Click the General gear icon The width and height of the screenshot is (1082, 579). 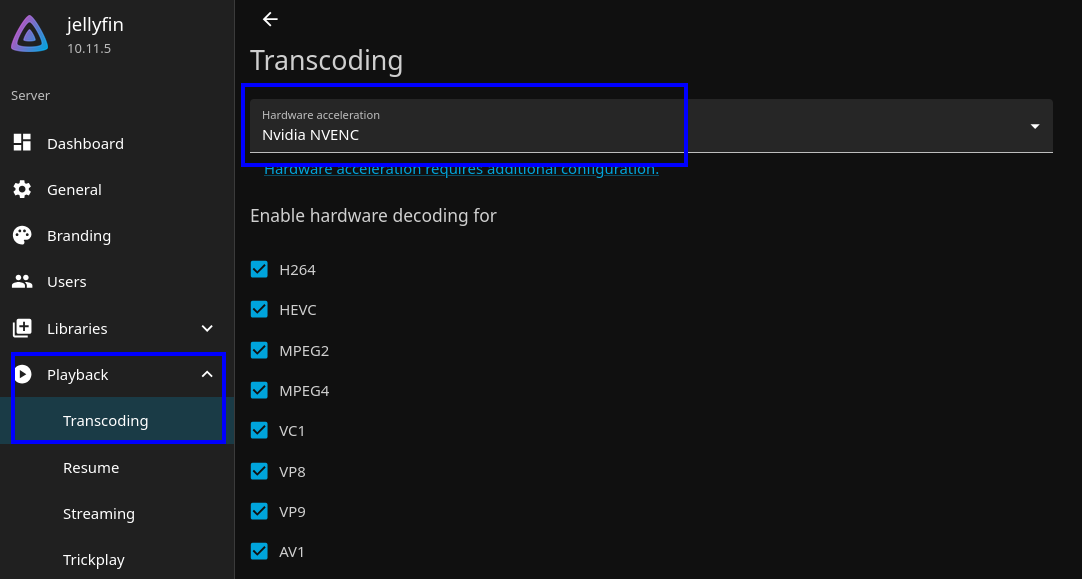pos(22,189)
